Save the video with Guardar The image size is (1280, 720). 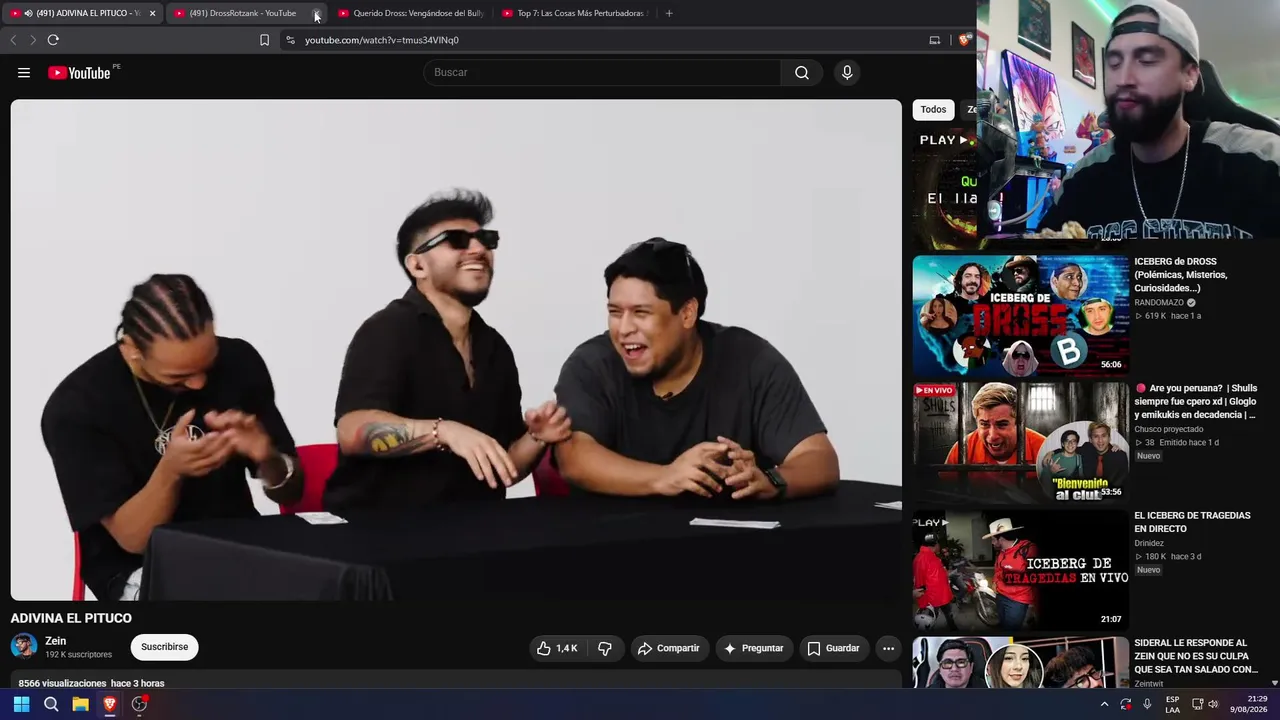coord(833,648)
